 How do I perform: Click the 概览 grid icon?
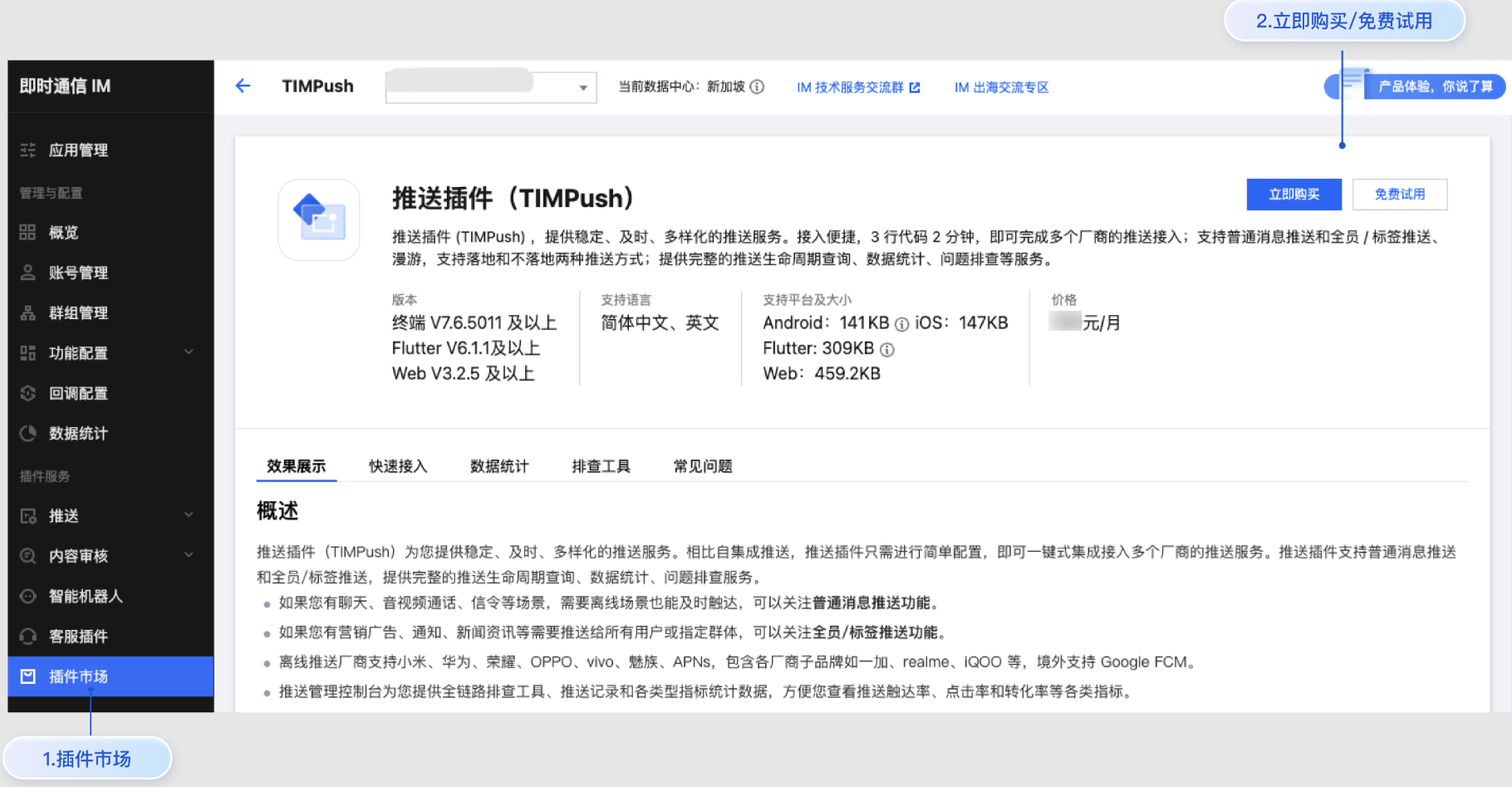click(x=27, y=232)
